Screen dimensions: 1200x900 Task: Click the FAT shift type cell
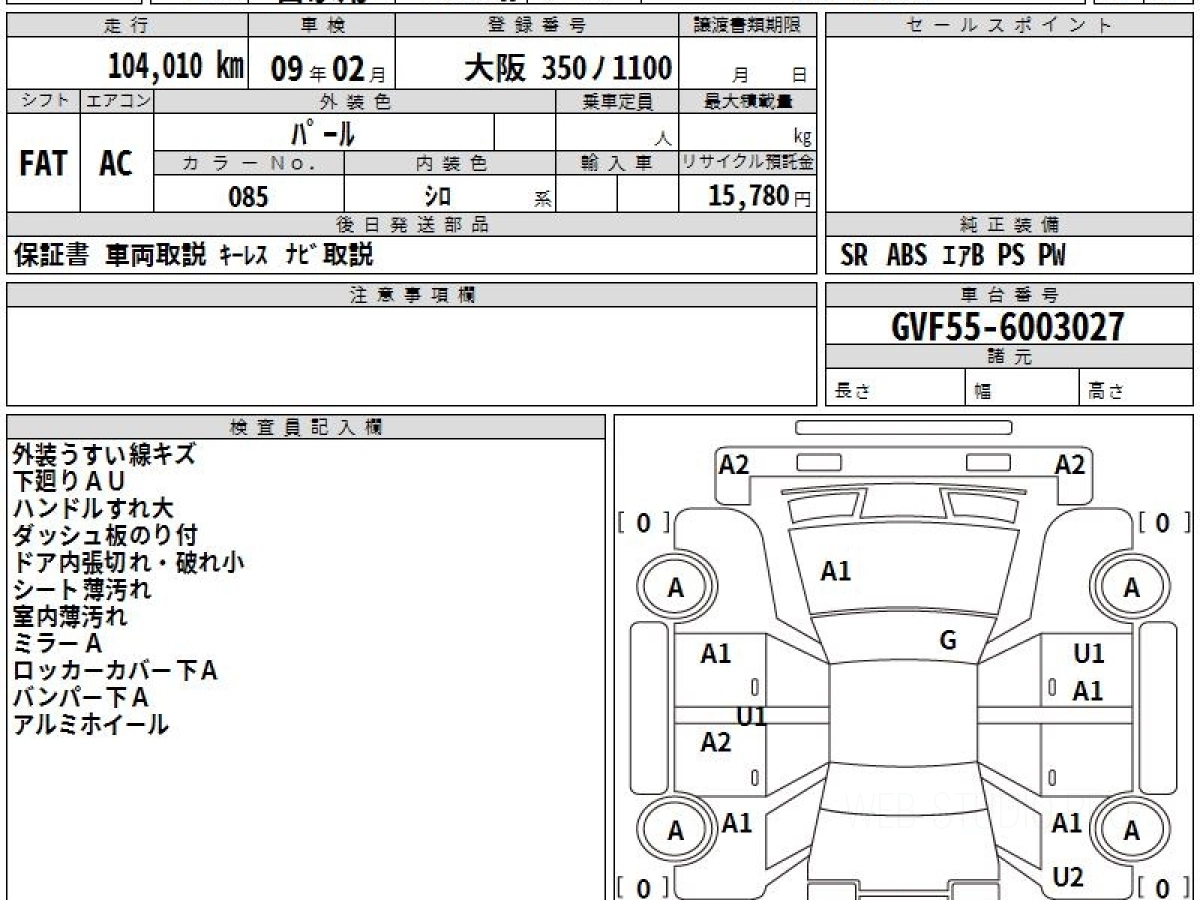tap(43, 164)
